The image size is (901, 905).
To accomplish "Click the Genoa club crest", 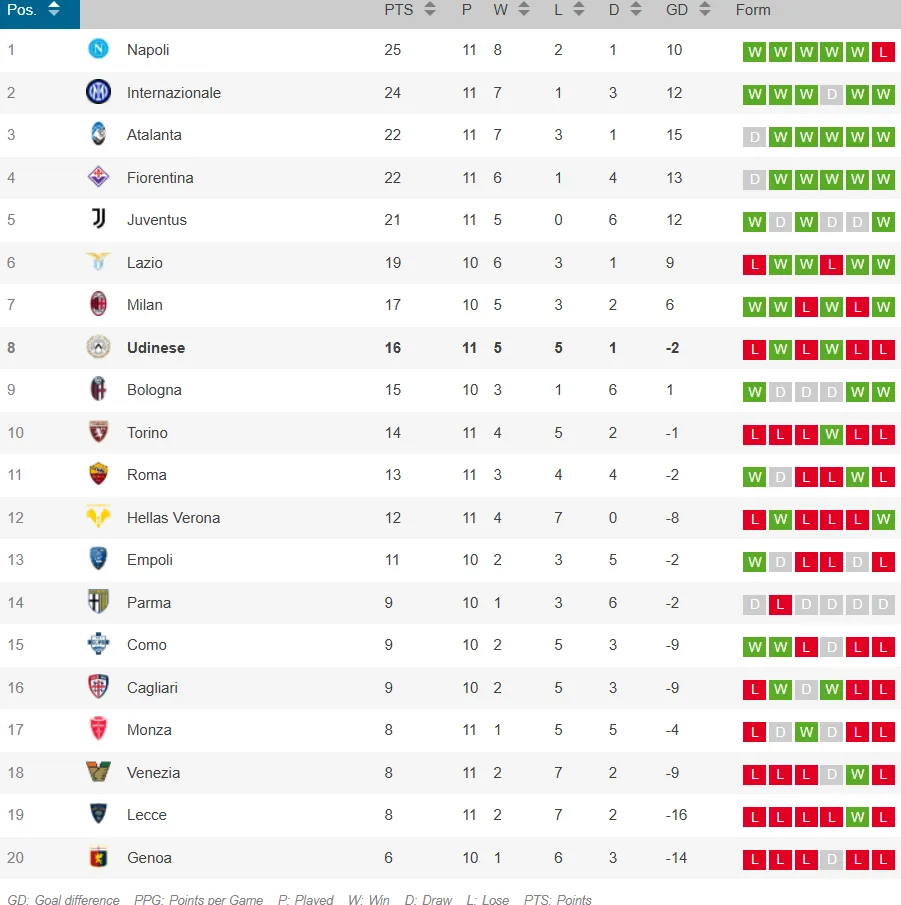I will point(98,858).
